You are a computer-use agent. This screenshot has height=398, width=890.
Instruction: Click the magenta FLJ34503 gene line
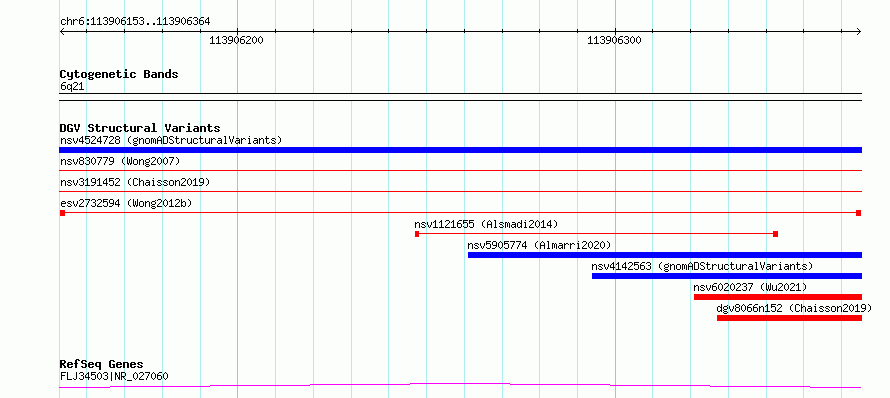point(460,386)
